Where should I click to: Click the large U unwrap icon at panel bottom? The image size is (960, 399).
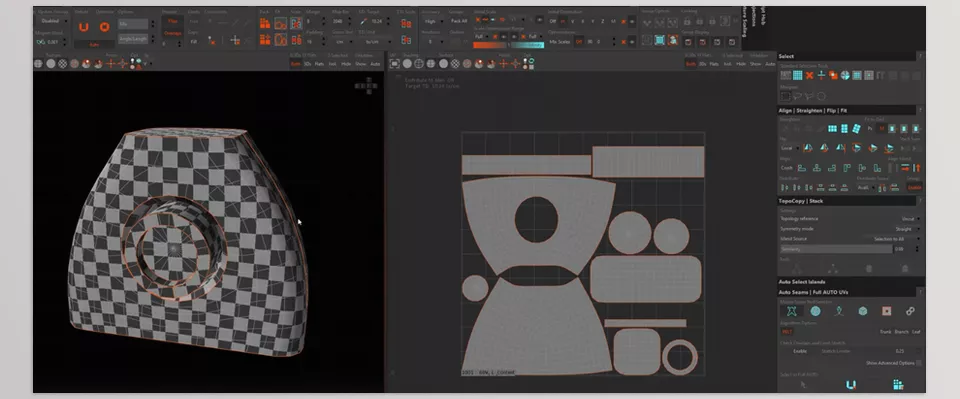[x=850, y=385]
